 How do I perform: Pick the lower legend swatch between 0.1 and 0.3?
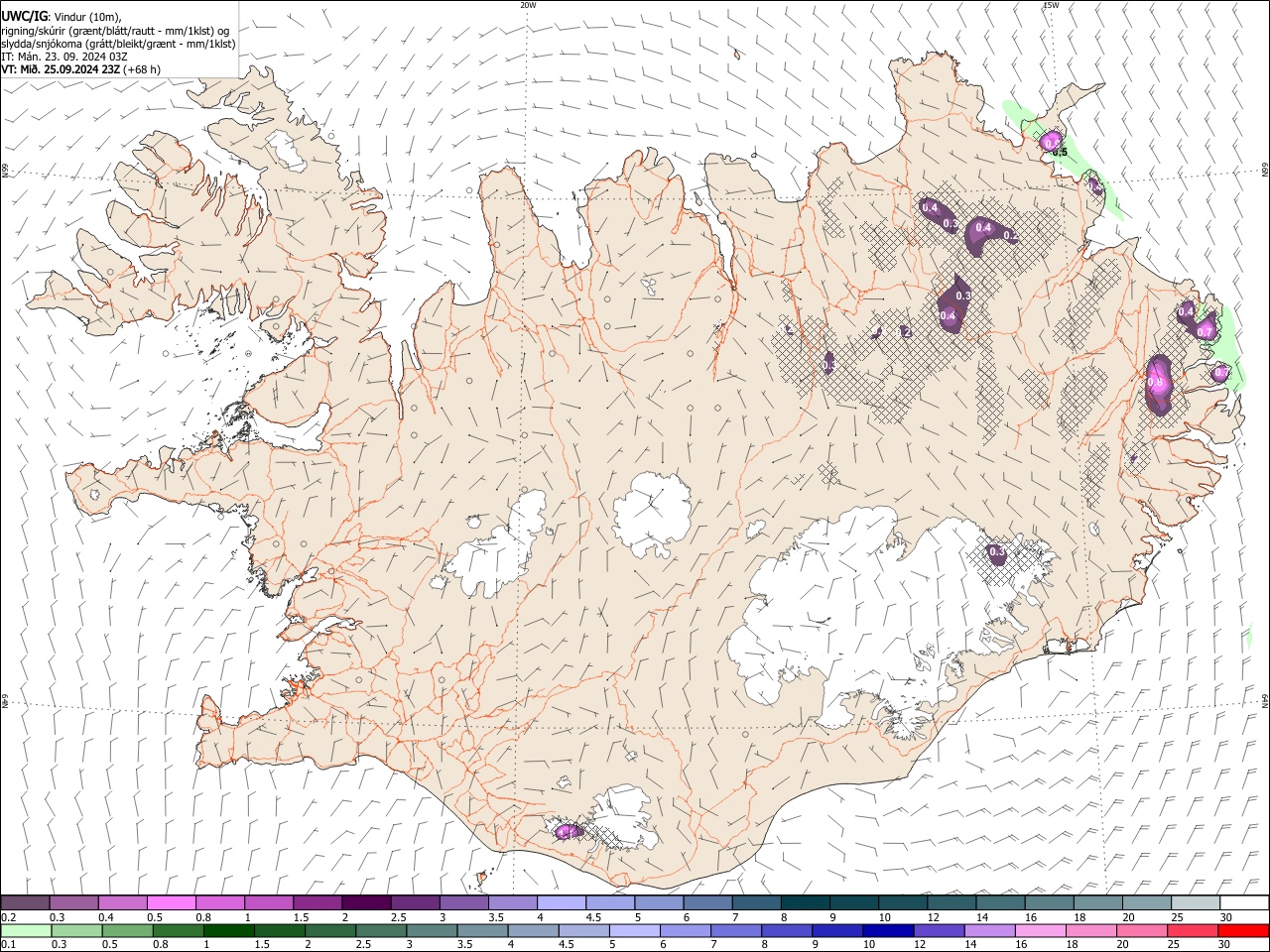27,931
